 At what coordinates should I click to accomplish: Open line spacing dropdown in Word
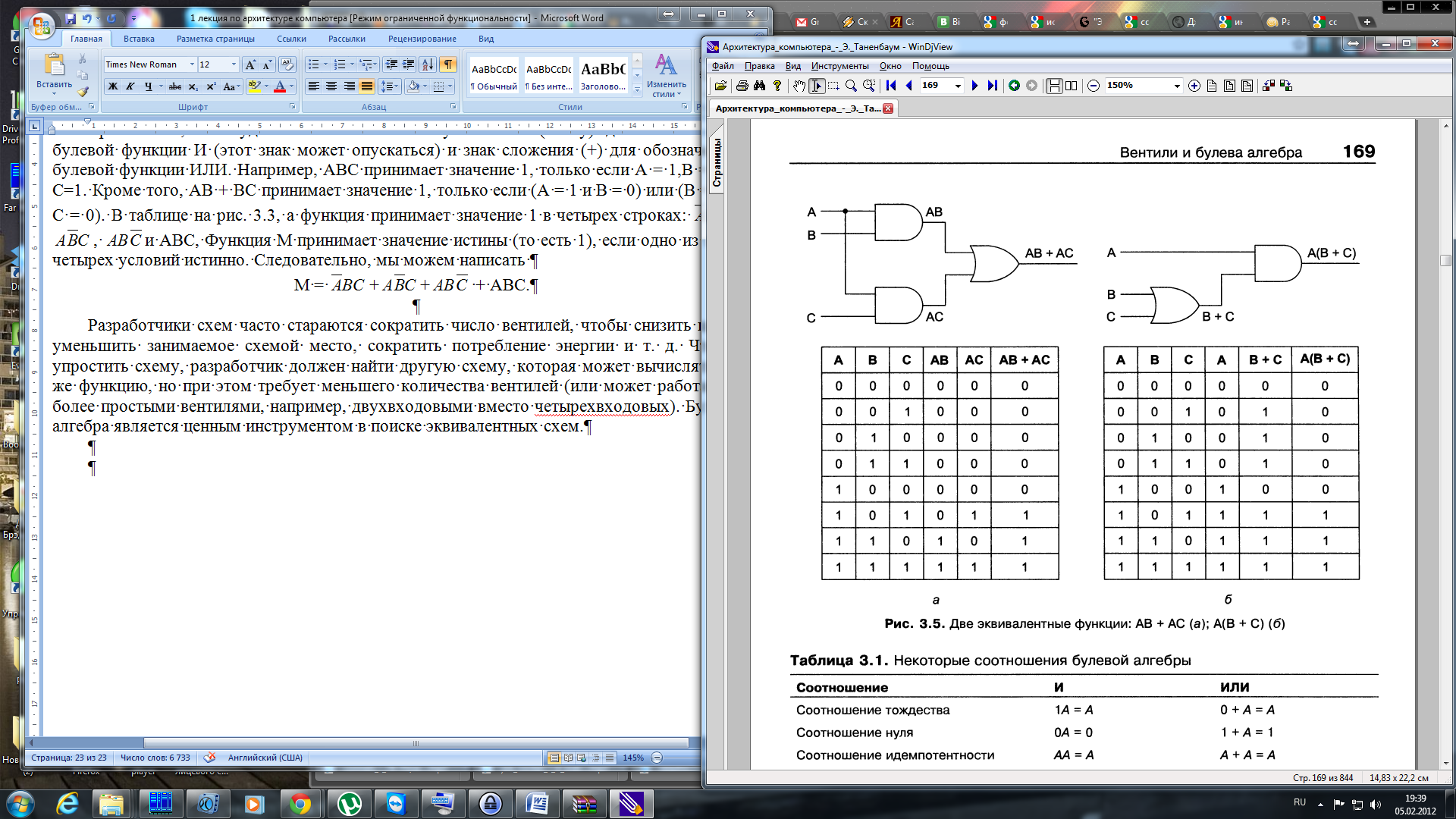pyautogui.click(x=389, y=86)
